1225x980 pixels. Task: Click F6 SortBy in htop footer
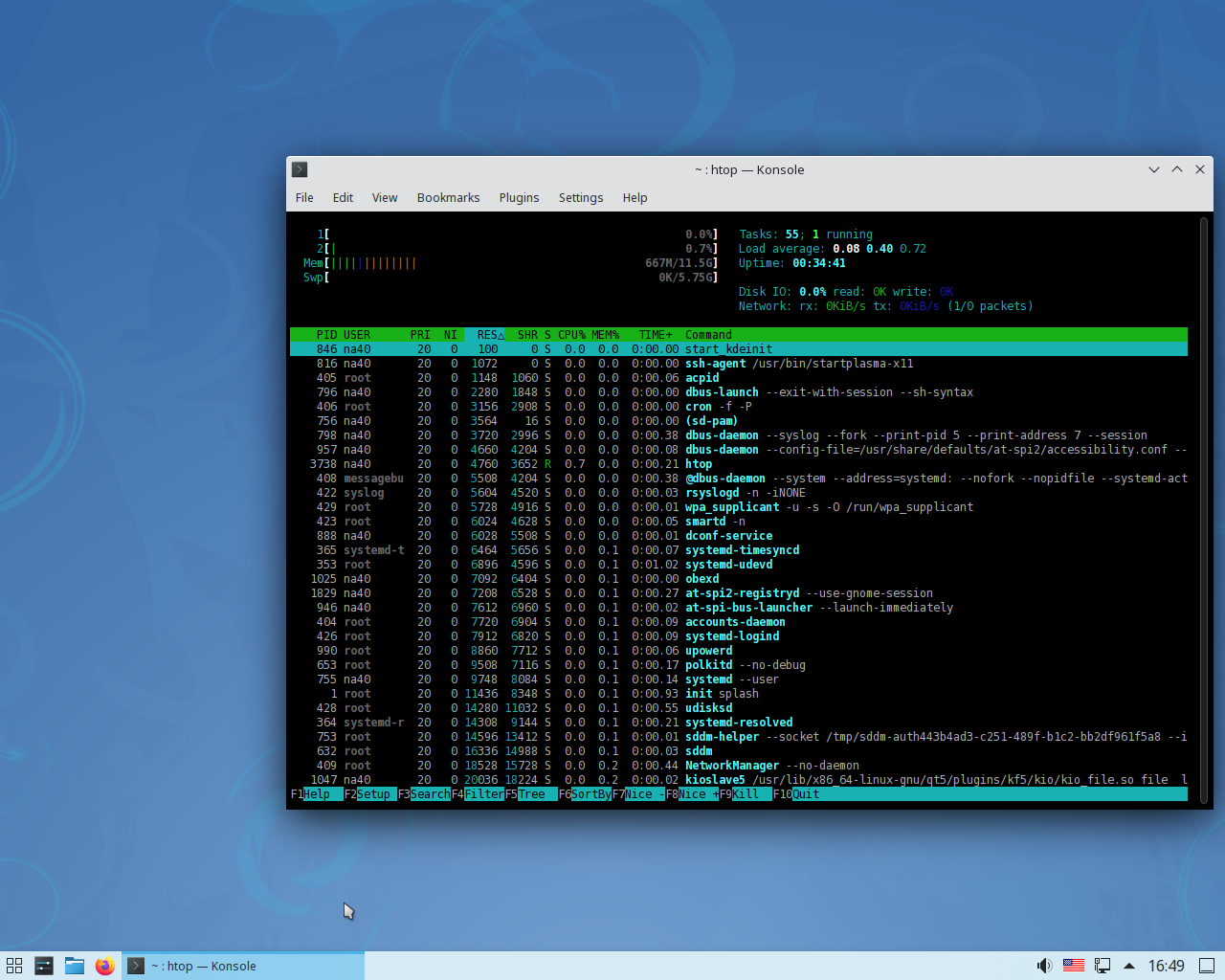[585, 794]
